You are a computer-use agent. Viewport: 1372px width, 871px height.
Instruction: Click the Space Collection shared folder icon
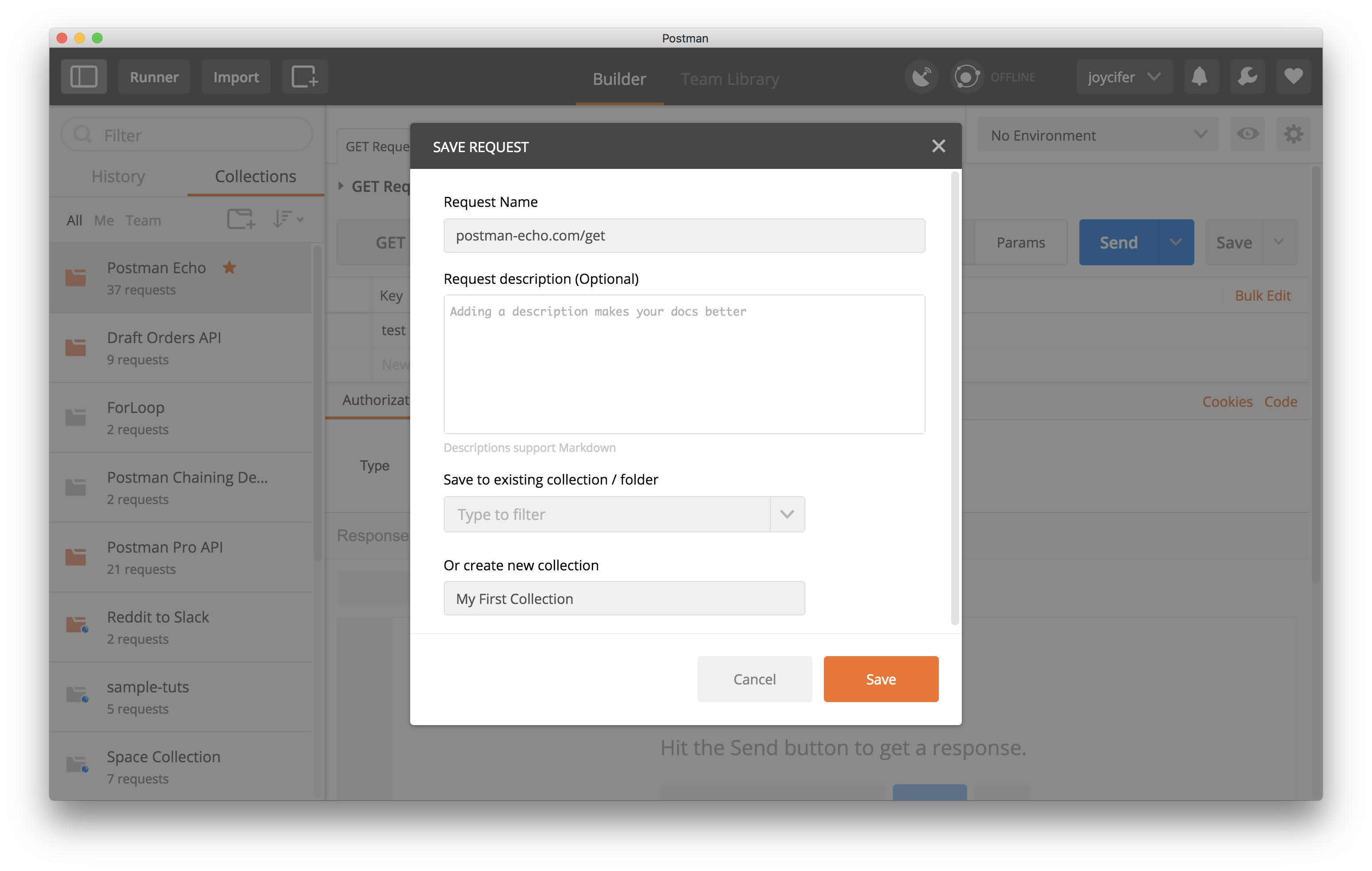click(x=77, y=764)
